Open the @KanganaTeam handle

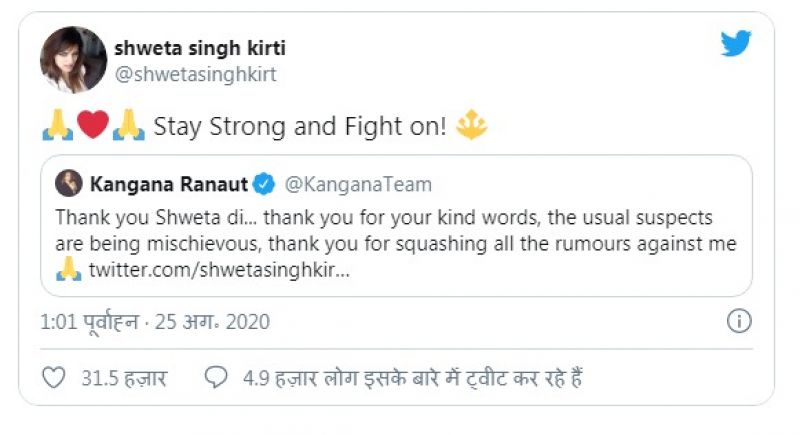click(359, 184)
